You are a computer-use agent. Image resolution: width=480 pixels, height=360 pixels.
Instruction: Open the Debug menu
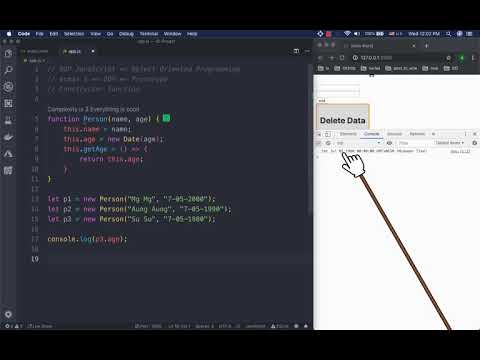pyautogui.click(x=126, y=34)
